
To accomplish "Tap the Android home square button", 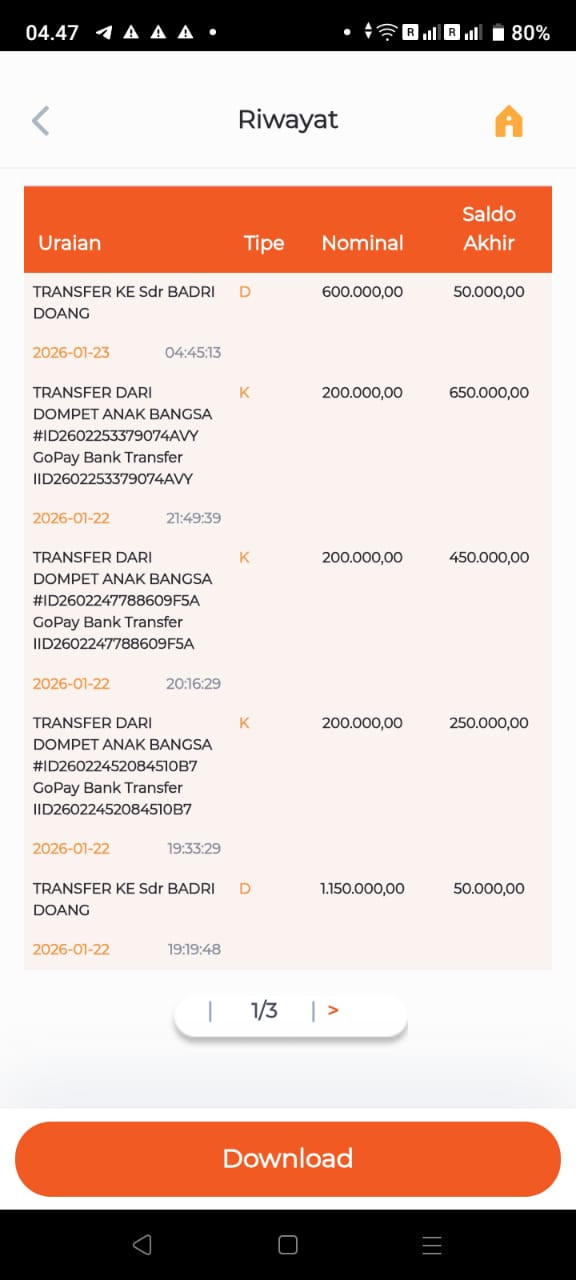I will click(x=288, y=1244).
